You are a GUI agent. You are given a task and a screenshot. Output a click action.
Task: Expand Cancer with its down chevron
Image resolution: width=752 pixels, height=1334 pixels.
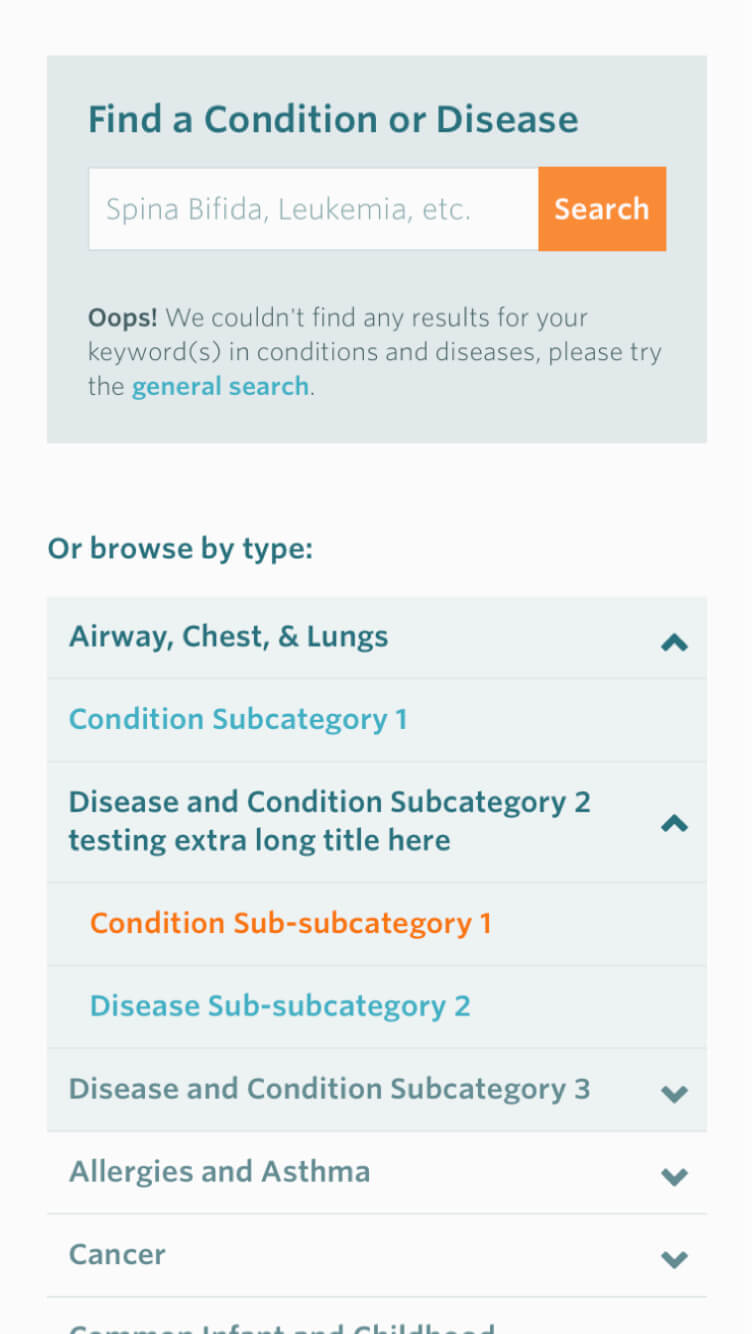(x=675, y=1260)
